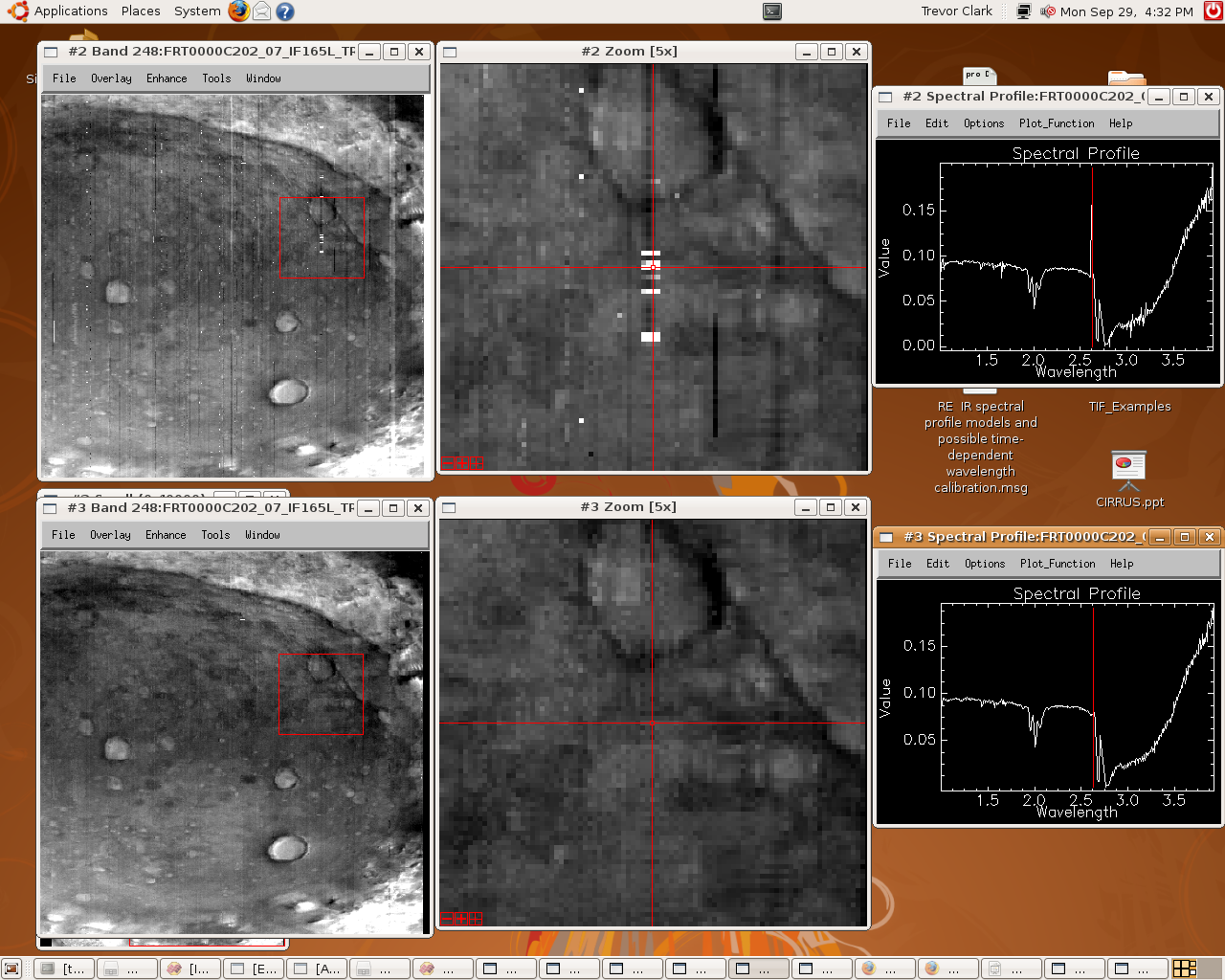Maximize the #2 Zoom window
This screenshot has width=1225, height=980.
click(x=832, y=52)
